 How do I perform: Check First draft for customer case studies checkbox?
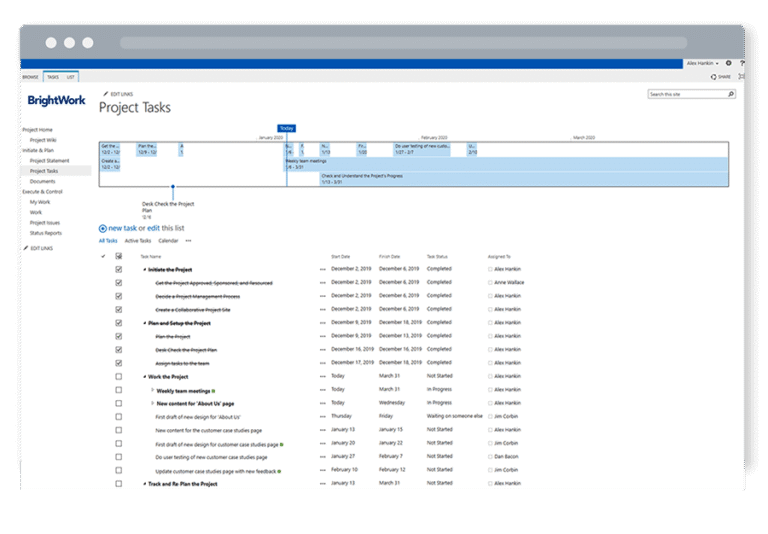(119, 443)
